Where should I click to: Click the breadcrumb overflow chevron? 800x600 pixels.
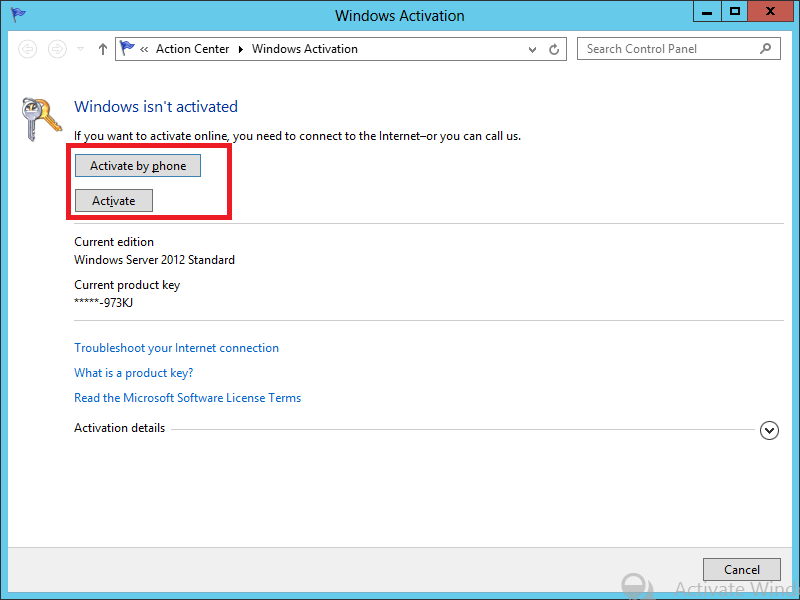(144, 48)
